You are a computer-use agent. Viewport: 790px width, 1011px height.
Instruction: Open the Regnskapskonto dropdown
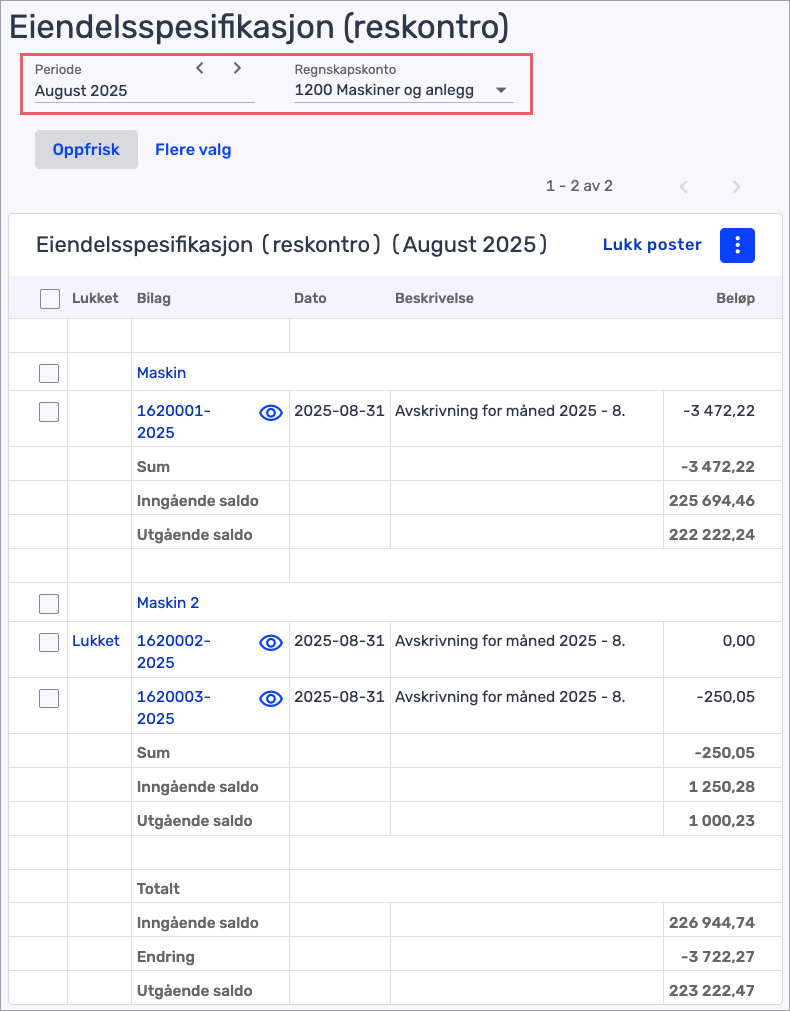tap(403, 90)
